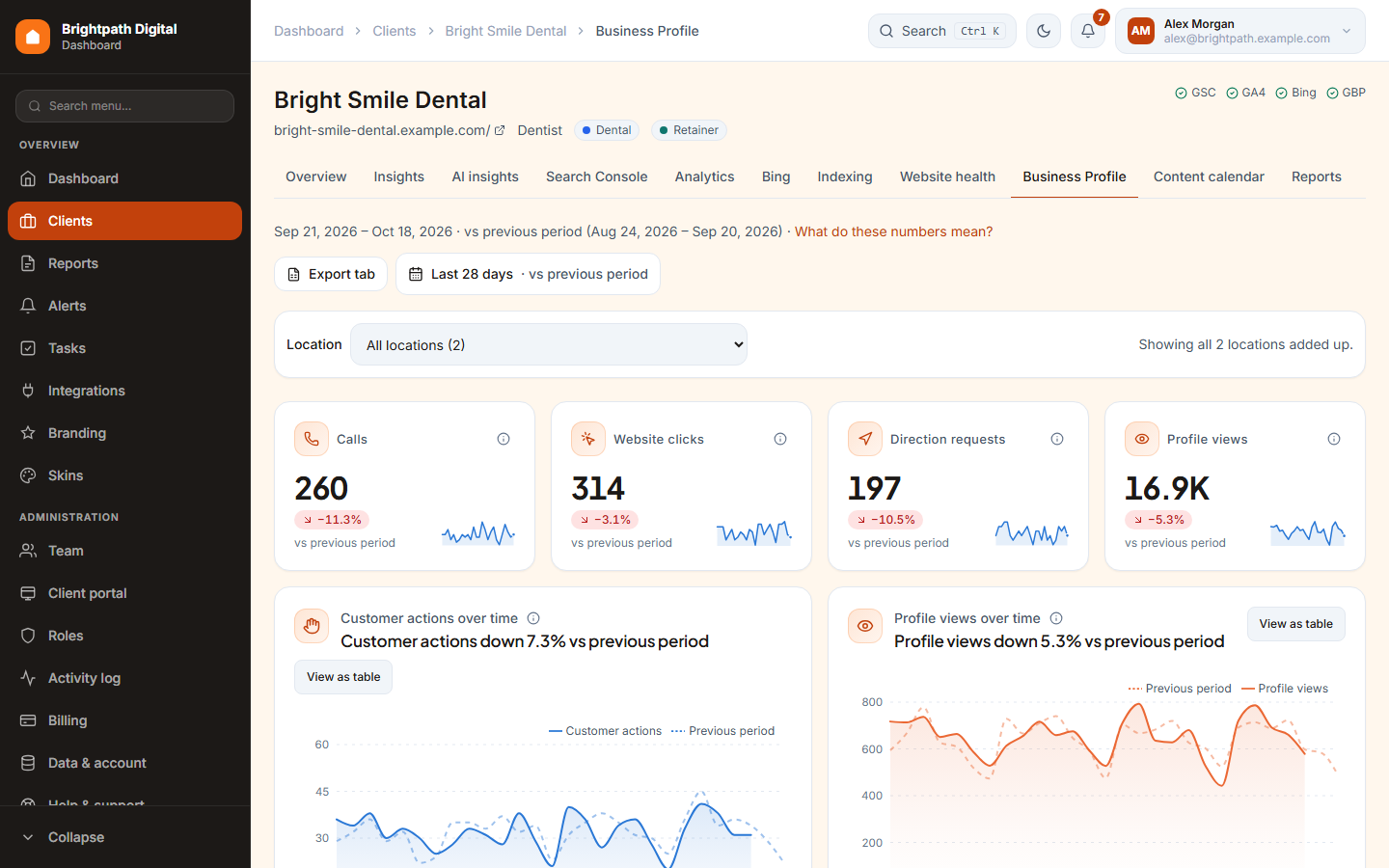1389x868 pixels.
Task: Click info icon next to Customer actions over time
Action: (533, 618)
